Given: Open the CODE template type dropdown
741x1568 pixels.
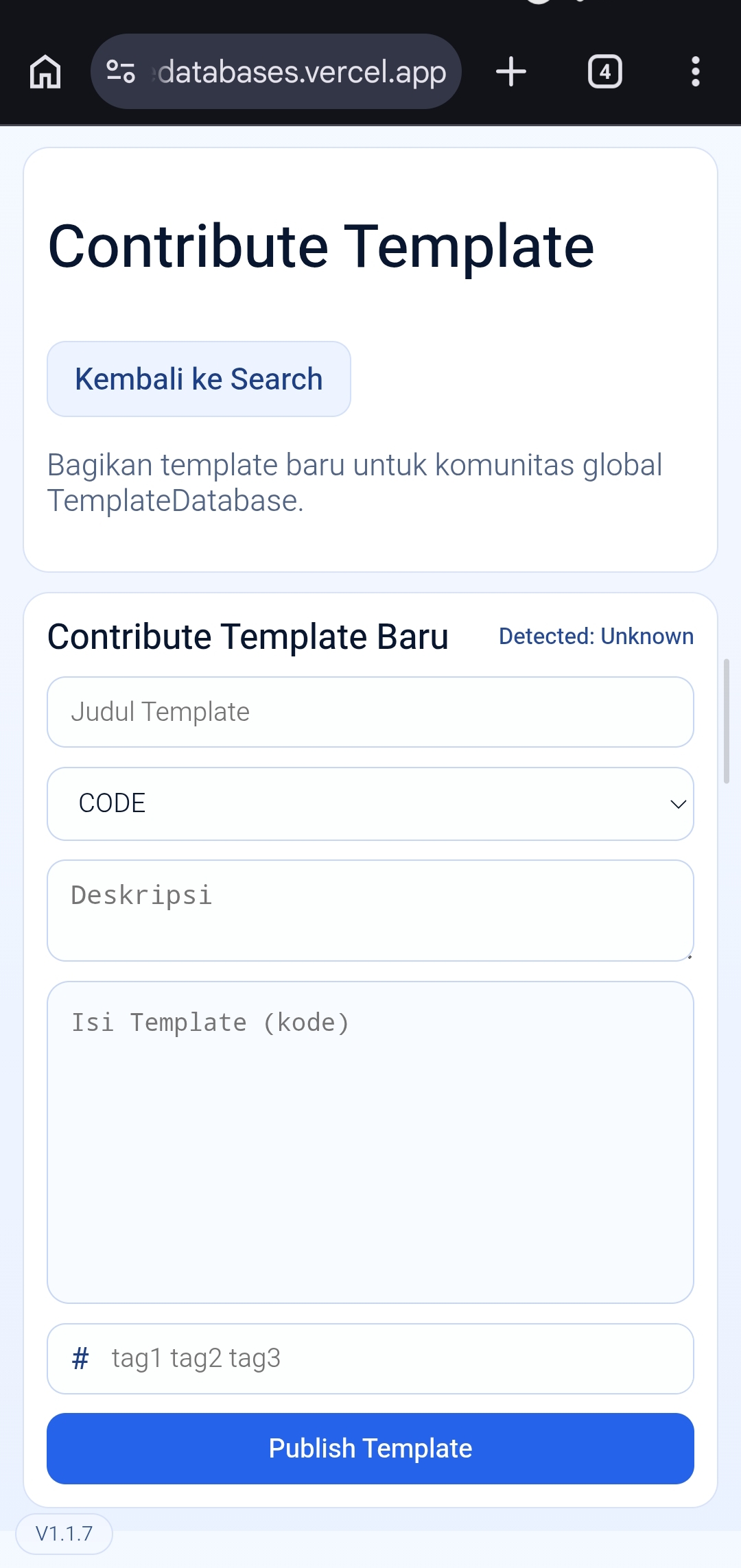Looking at the screenshot, I should coord(370,804).
